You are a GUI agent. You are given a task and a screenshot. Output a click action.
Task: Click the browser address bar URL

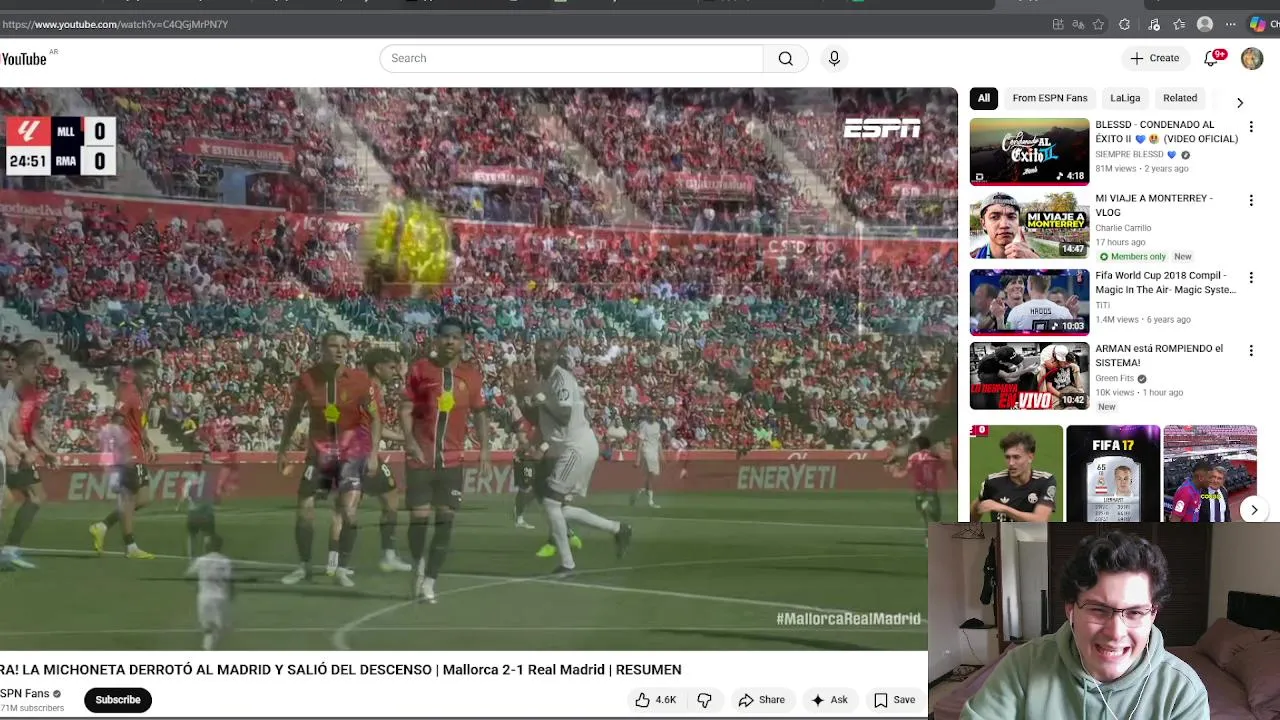(115, 24)
